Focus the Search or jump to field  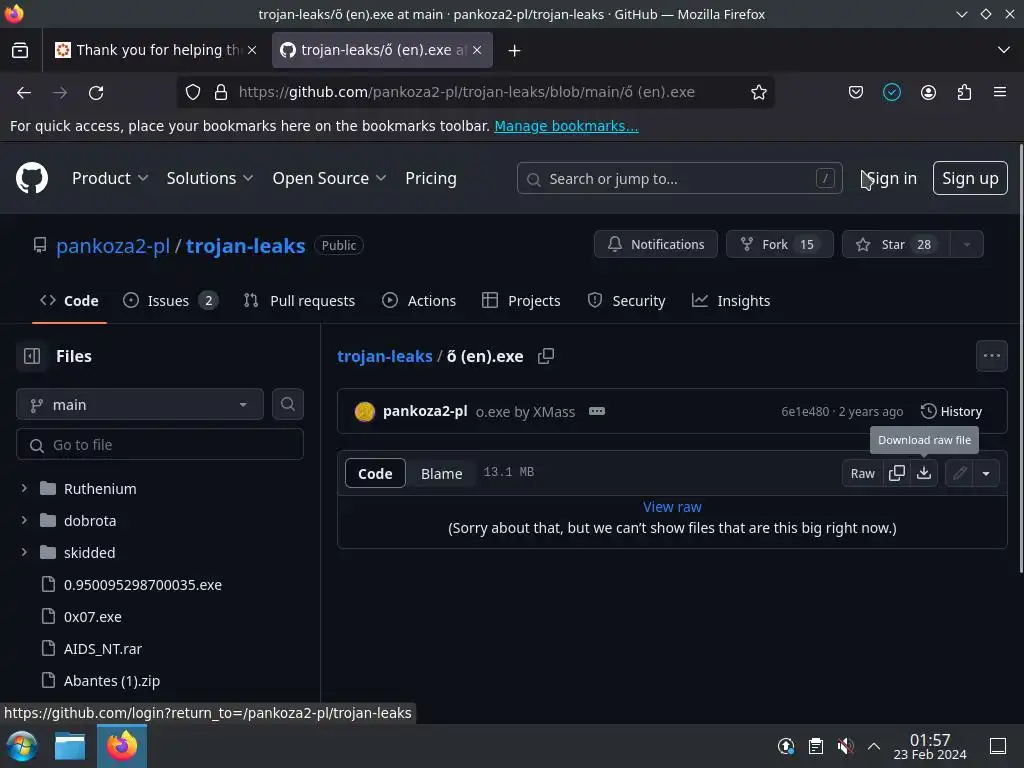(x=679, y=178)
